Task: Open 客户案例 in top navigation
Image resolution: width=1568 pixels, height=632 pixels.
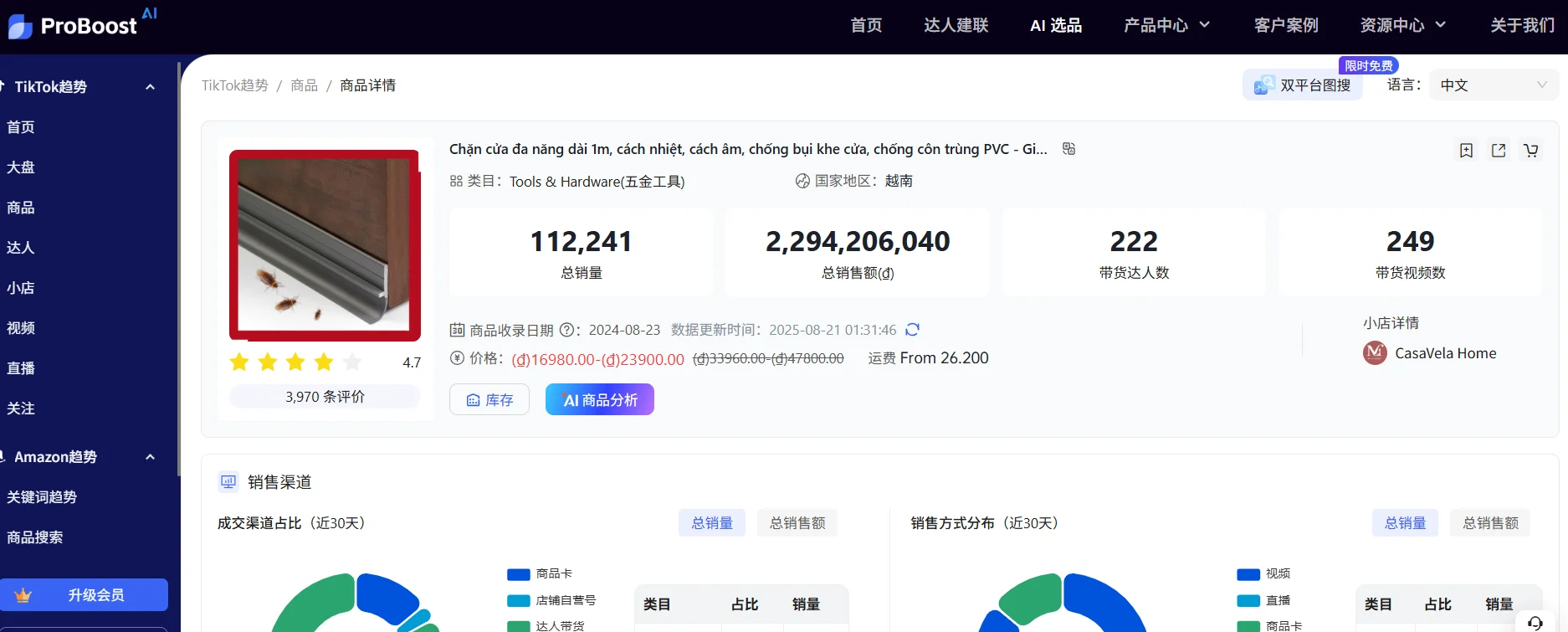Action: click(x=1286, y=25)
